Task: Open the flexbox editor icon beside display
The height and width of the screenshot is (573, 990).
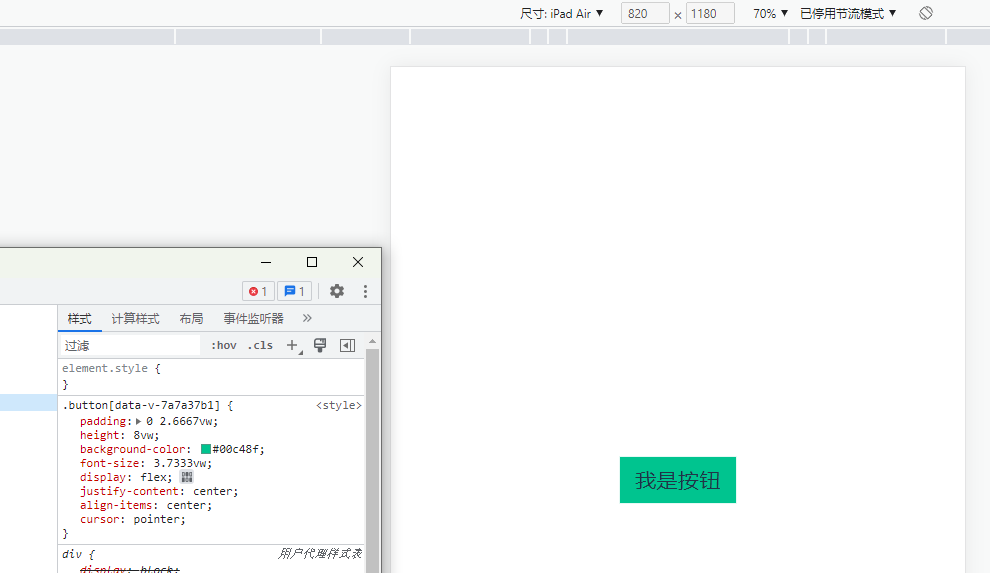Action: pyautogui.click(x=186, y=477)
